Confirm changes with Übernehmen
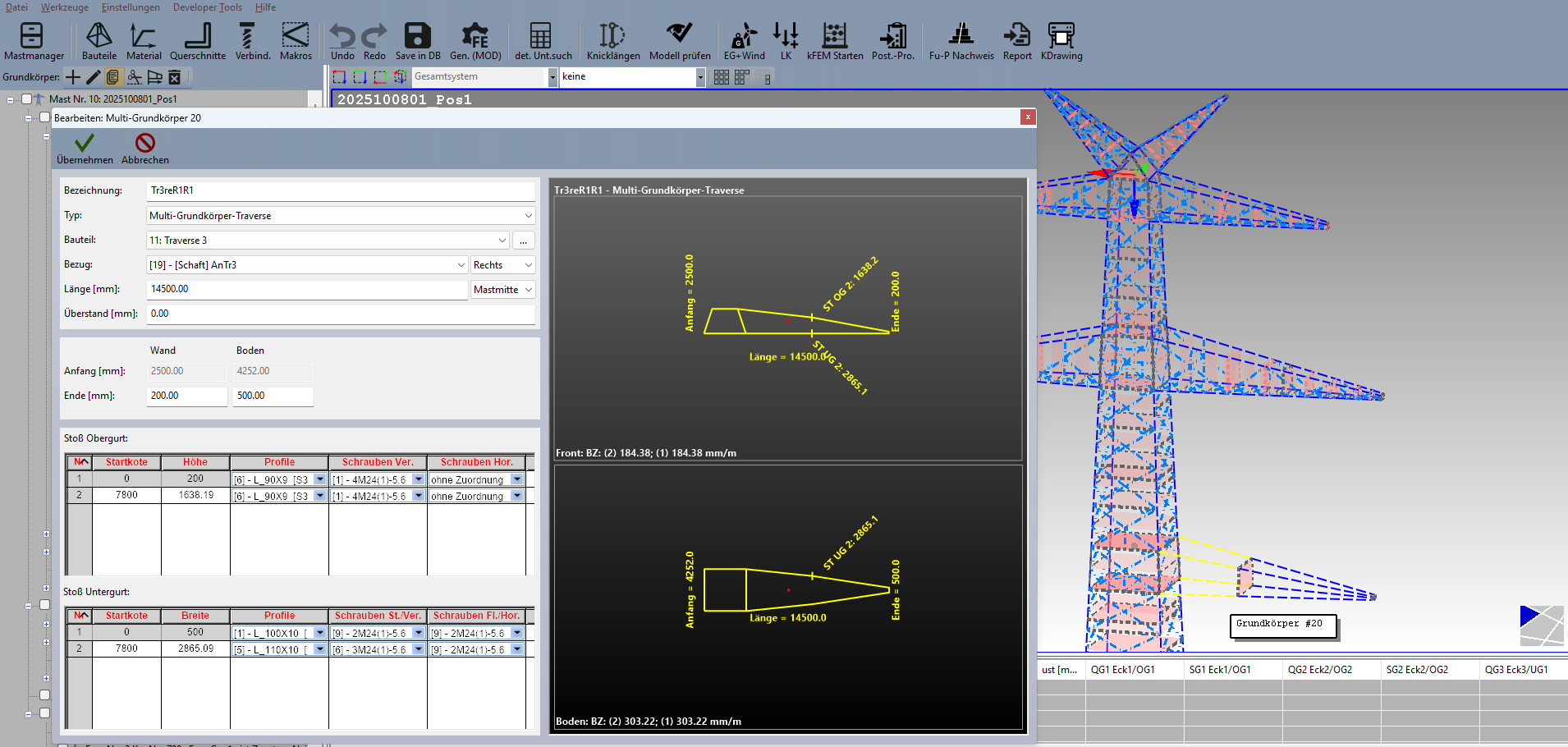Image resolution: width=1568 pixels, height=747 pixels. coord(85,149)
